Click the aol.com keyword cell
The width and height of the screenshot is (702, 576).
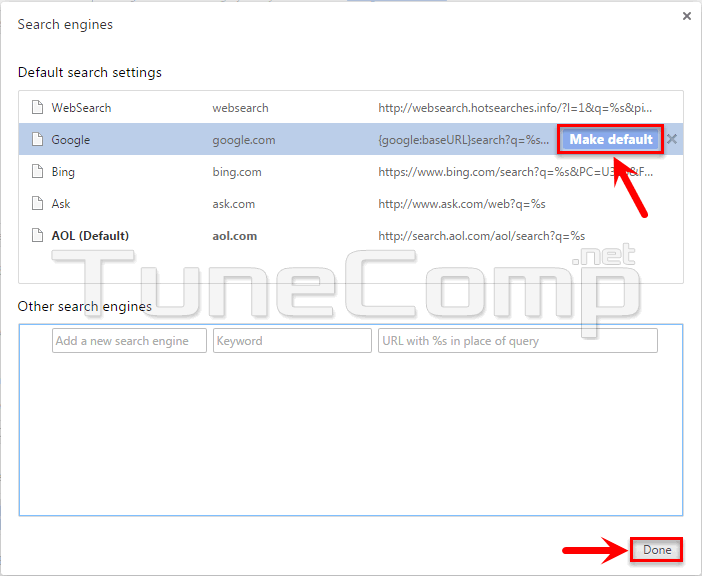(x=235, y=236)
